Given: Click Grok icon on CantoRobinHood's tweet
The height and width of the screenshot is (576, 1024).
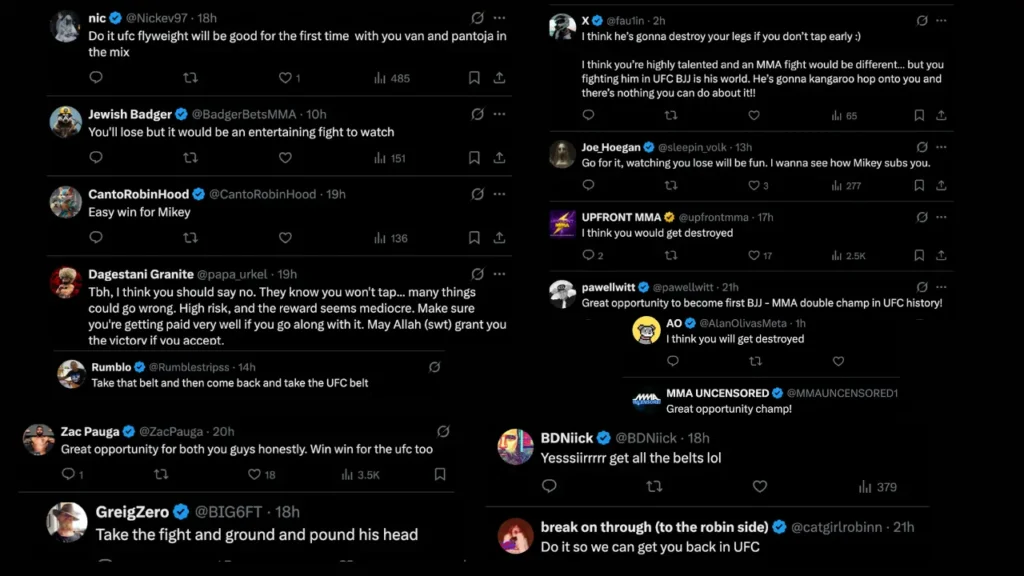Looking at the screenshot, I should coord(477,194).
